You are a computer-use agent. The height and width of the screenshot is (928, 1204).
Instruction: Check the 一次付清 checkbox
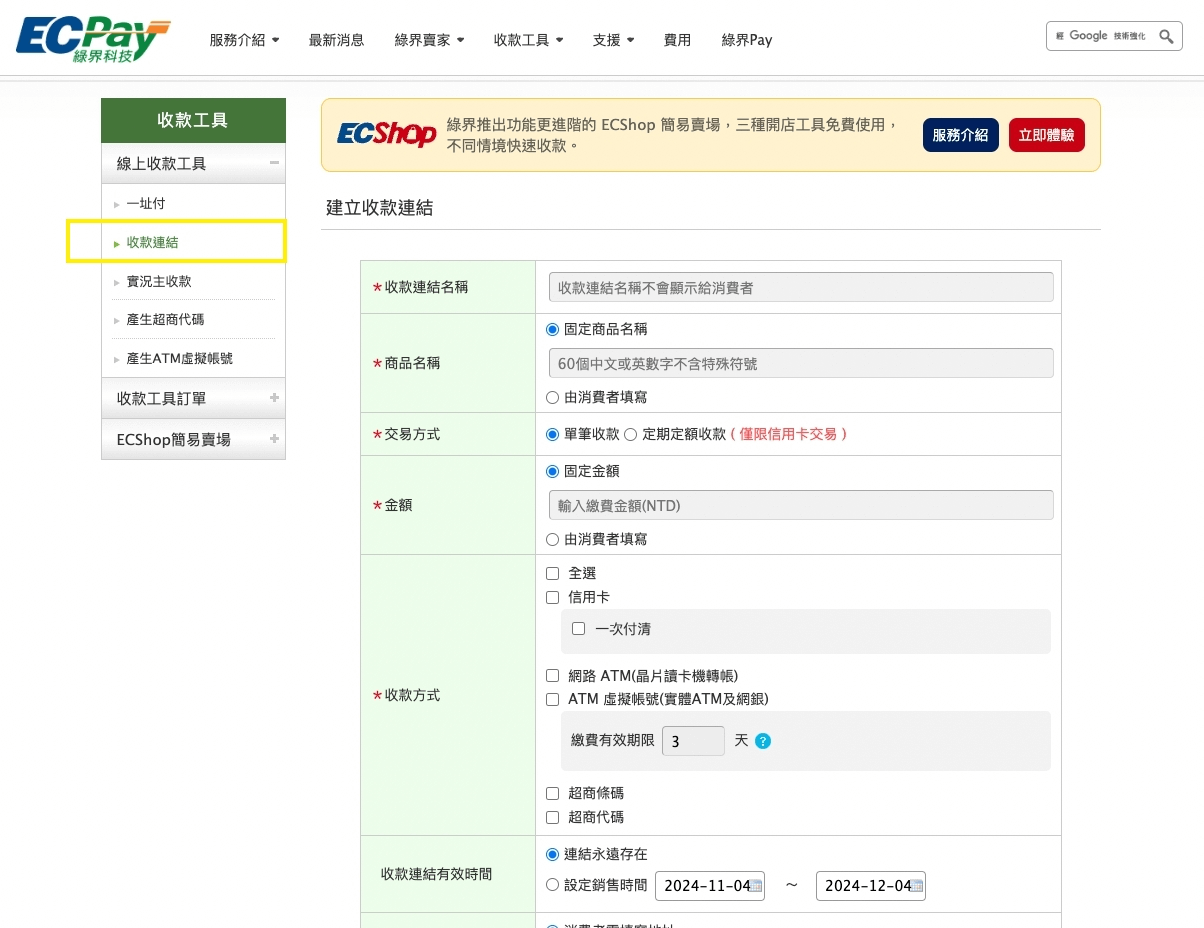[578, 629]
